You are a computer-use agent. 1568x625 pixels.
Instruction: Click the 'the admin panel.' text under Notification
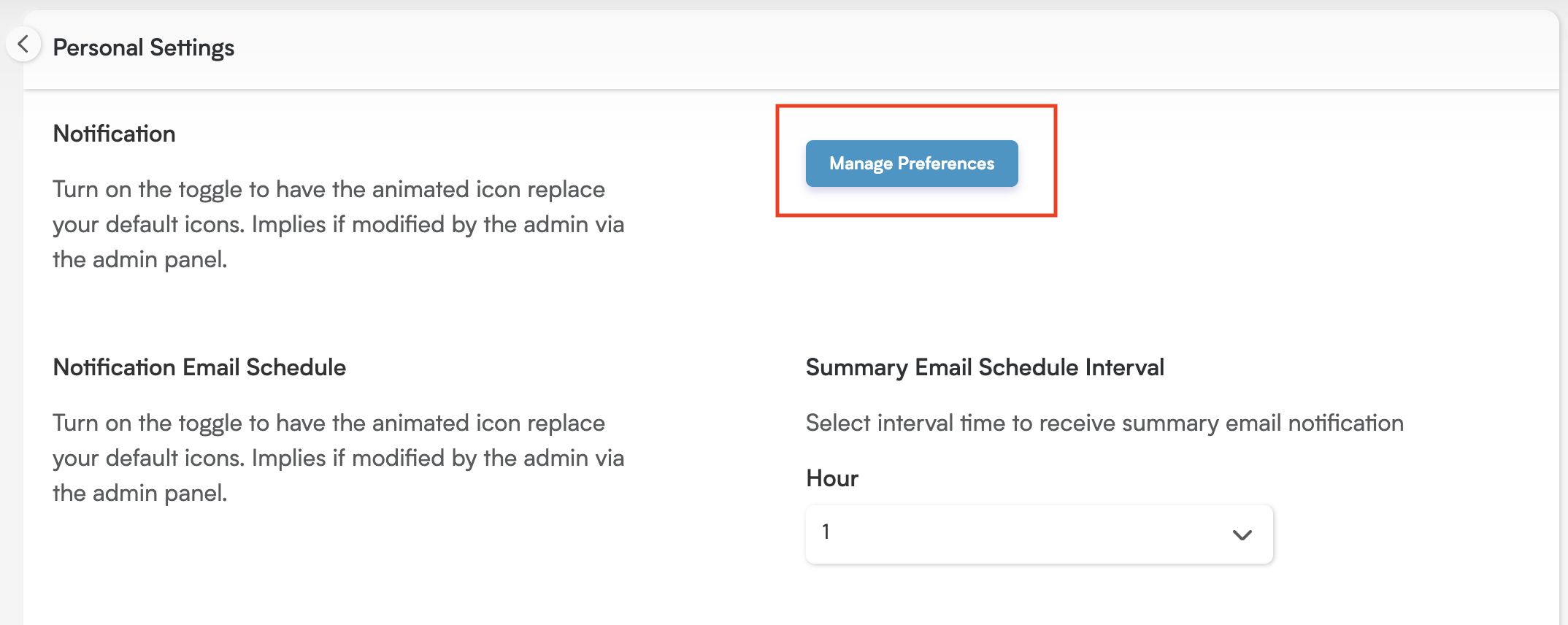pos(140,259)
